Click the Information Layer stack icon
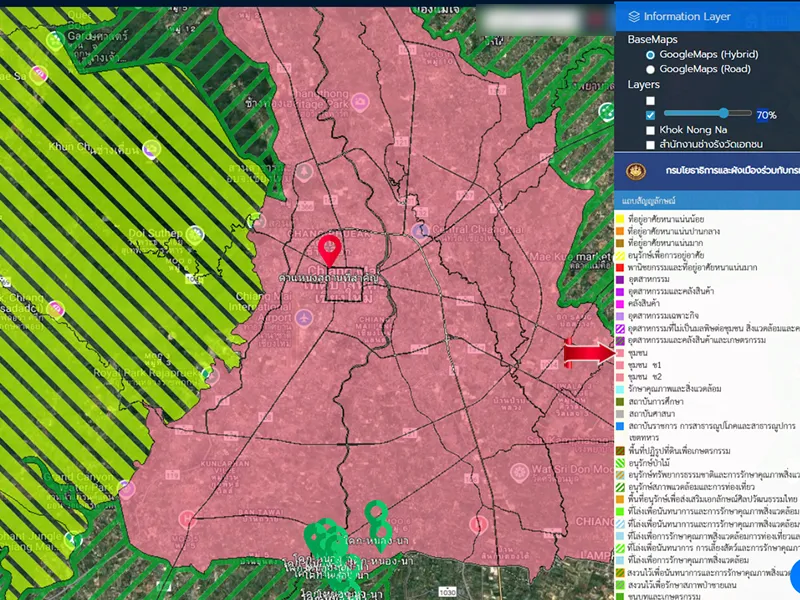800x600 pixels. [632, 16]
